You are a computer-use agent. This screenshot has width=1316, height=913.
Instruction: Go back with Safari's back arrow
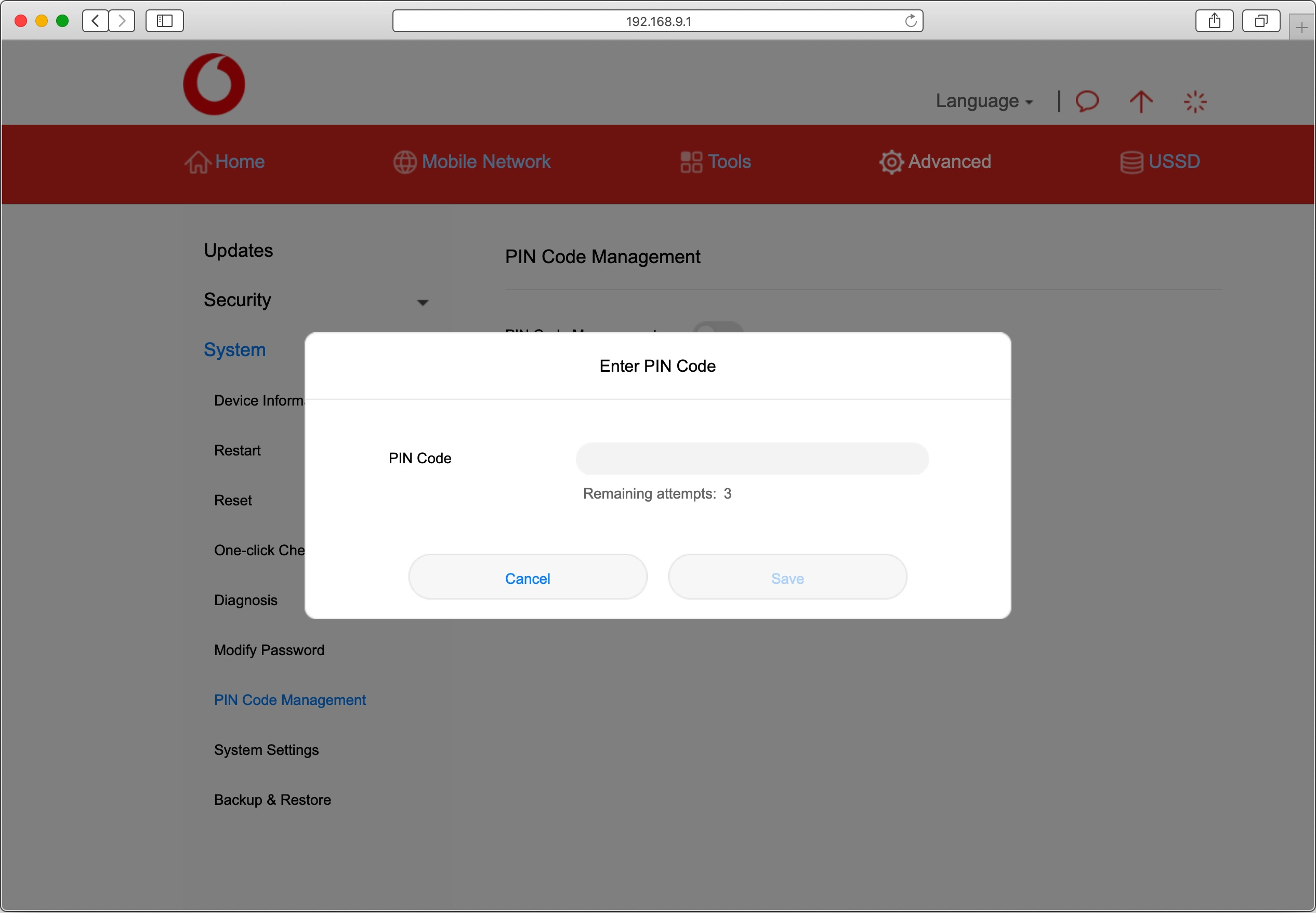point(96,21)
